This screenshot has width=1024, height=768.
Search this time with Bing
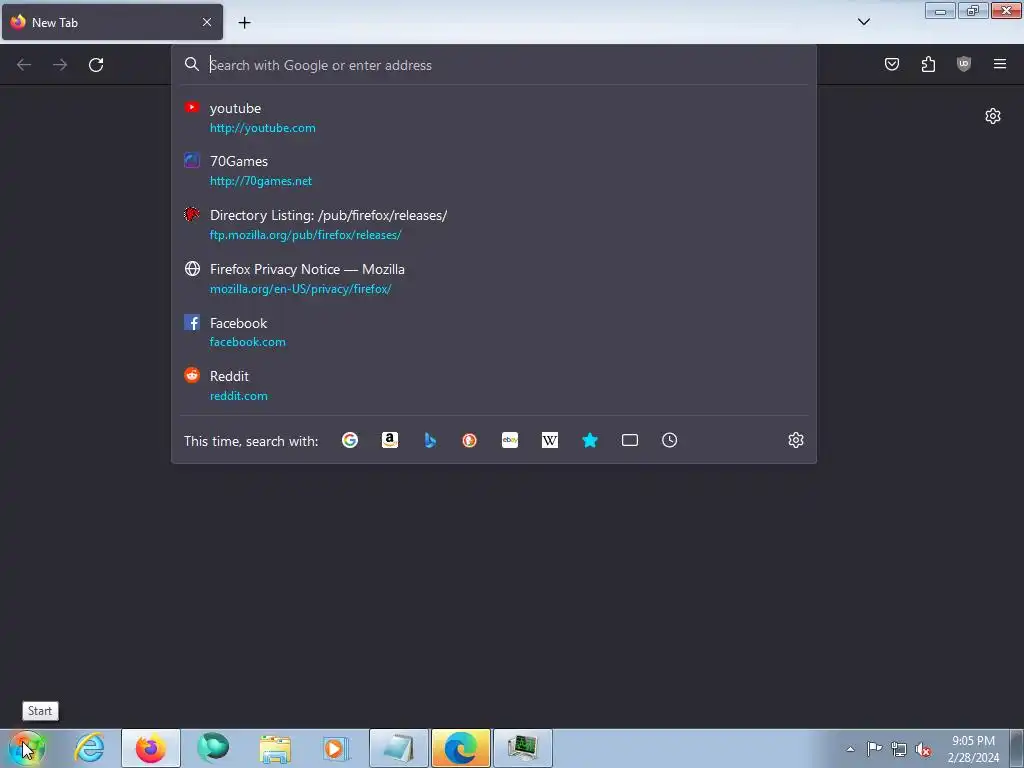pos(430,440)
